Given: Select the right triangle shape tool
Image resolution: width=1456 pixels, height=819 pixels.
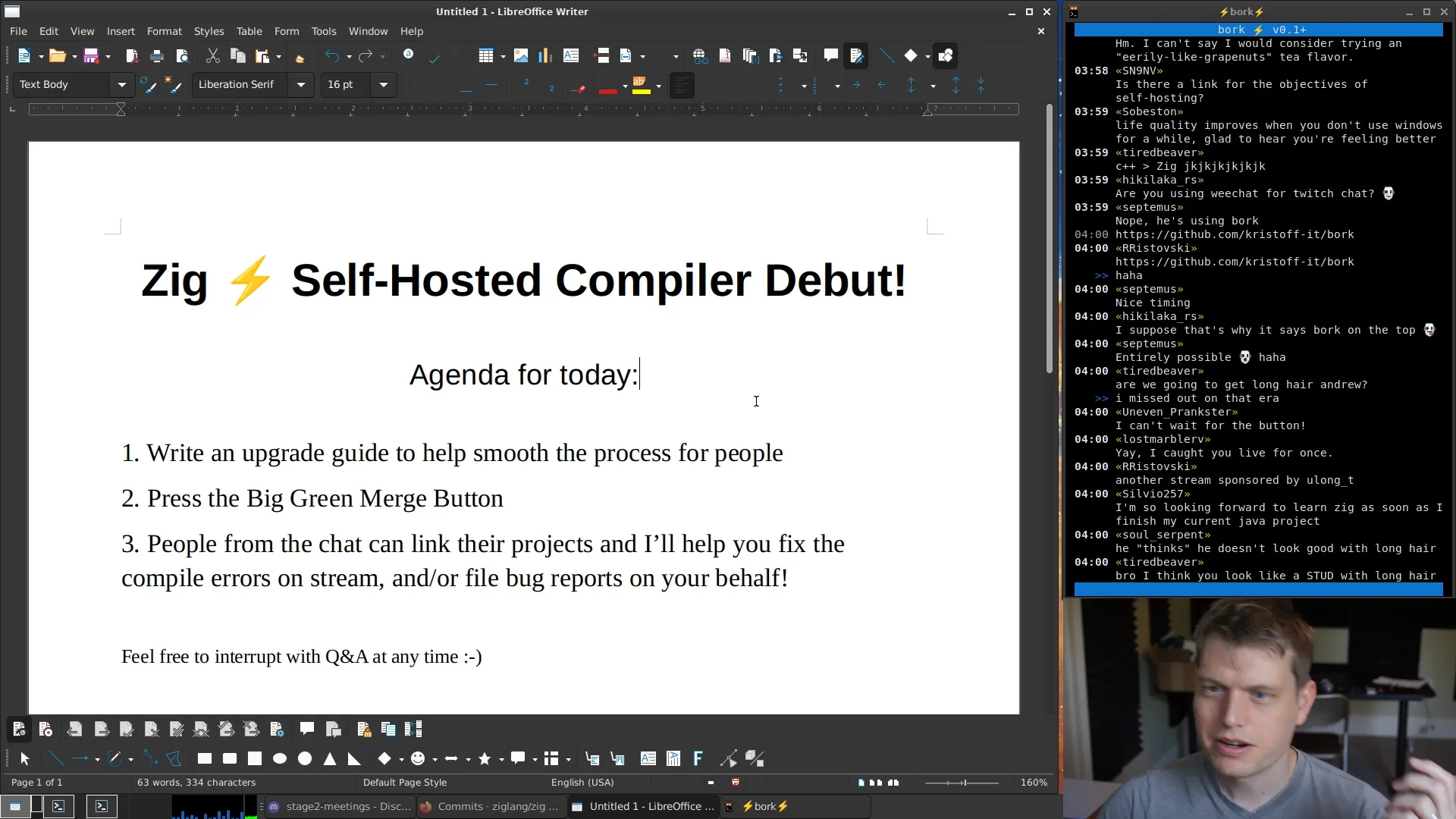Looking at the screenshot, I should [354, 759].
